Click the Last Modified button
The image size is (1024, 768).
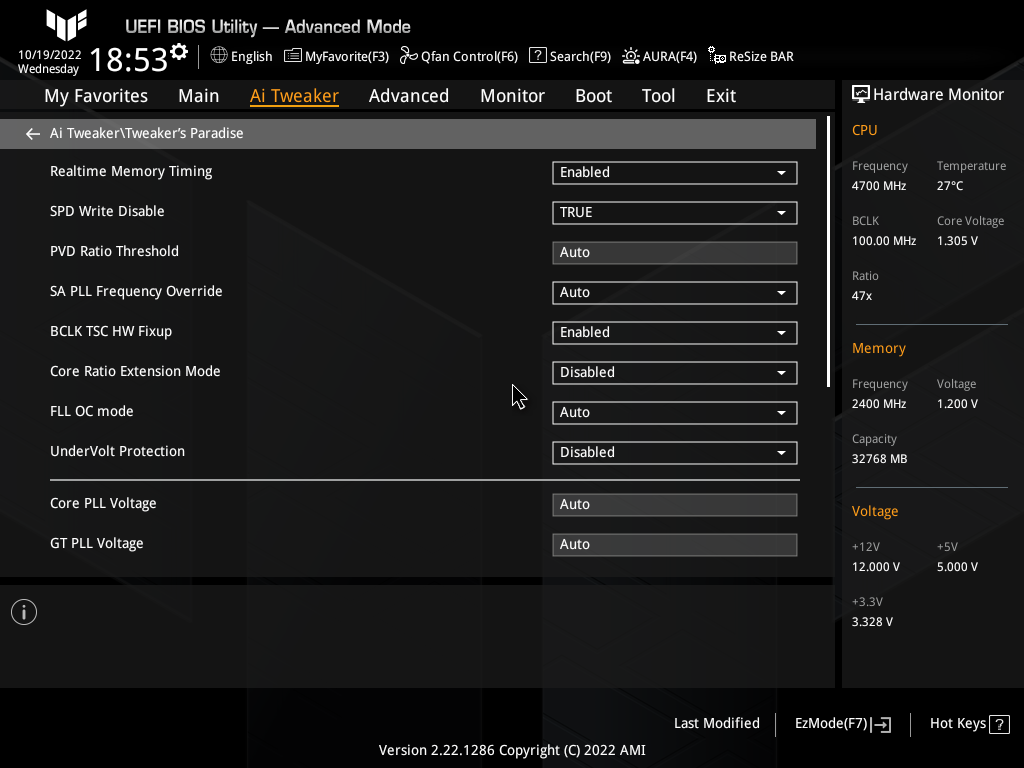(716, 723)
